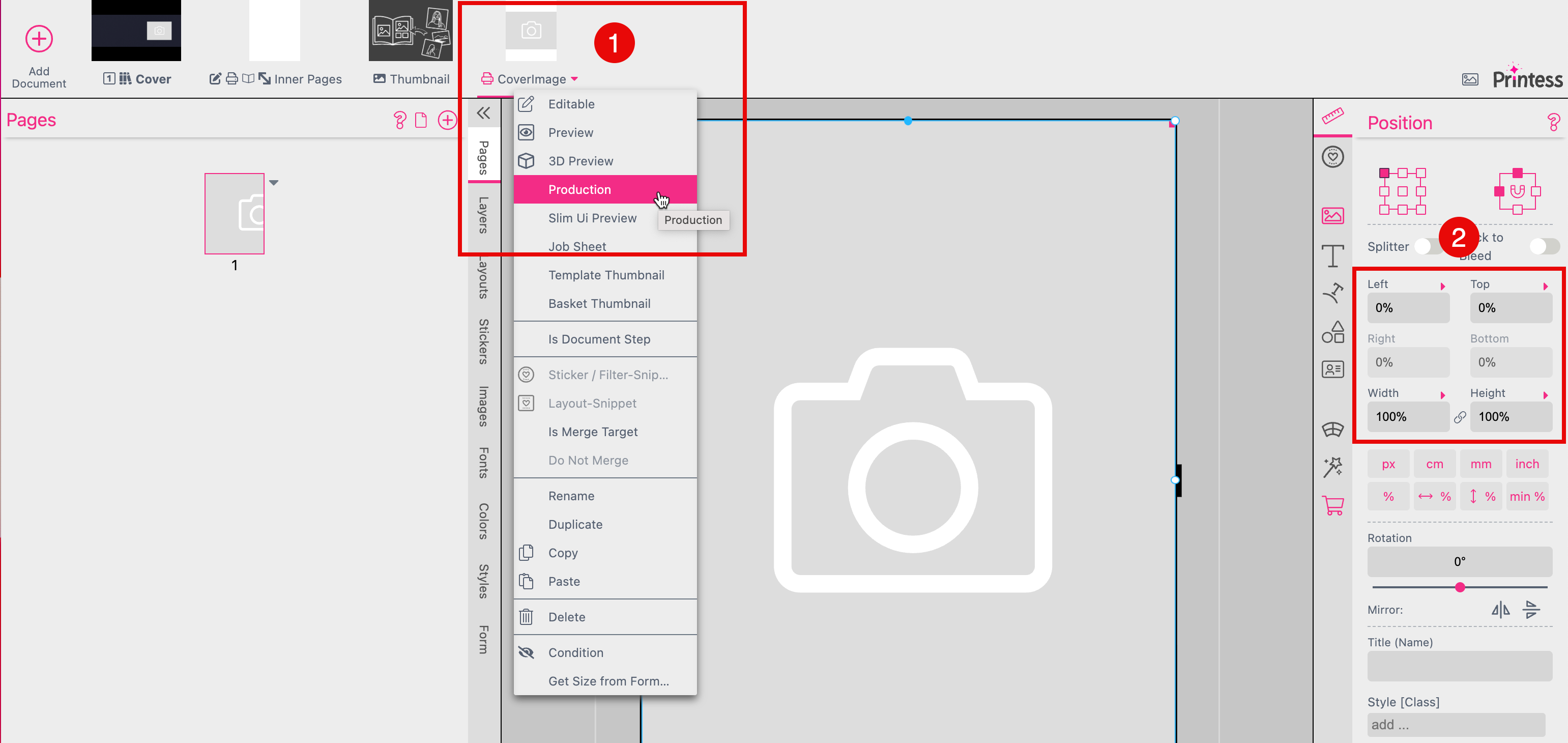
Task: Click the anchor points grid icon
Action: pos(1403,191)
